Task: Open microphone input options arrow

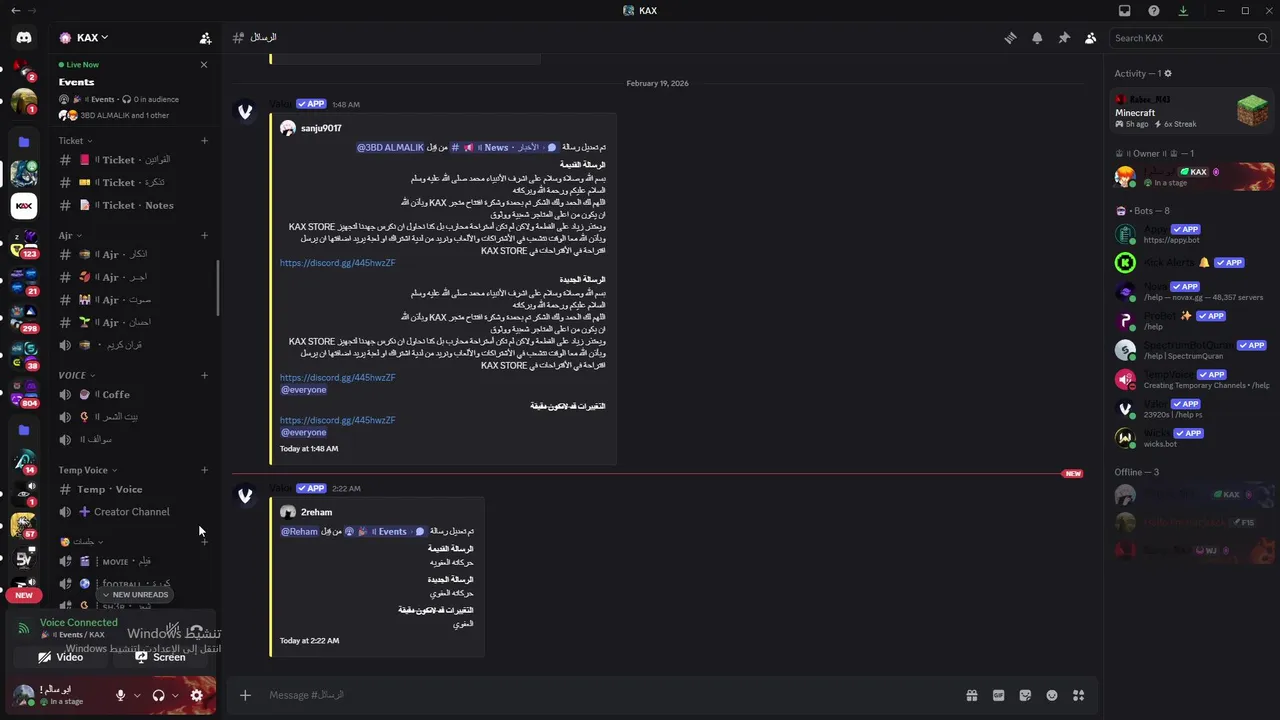Action: coord(137,696)
